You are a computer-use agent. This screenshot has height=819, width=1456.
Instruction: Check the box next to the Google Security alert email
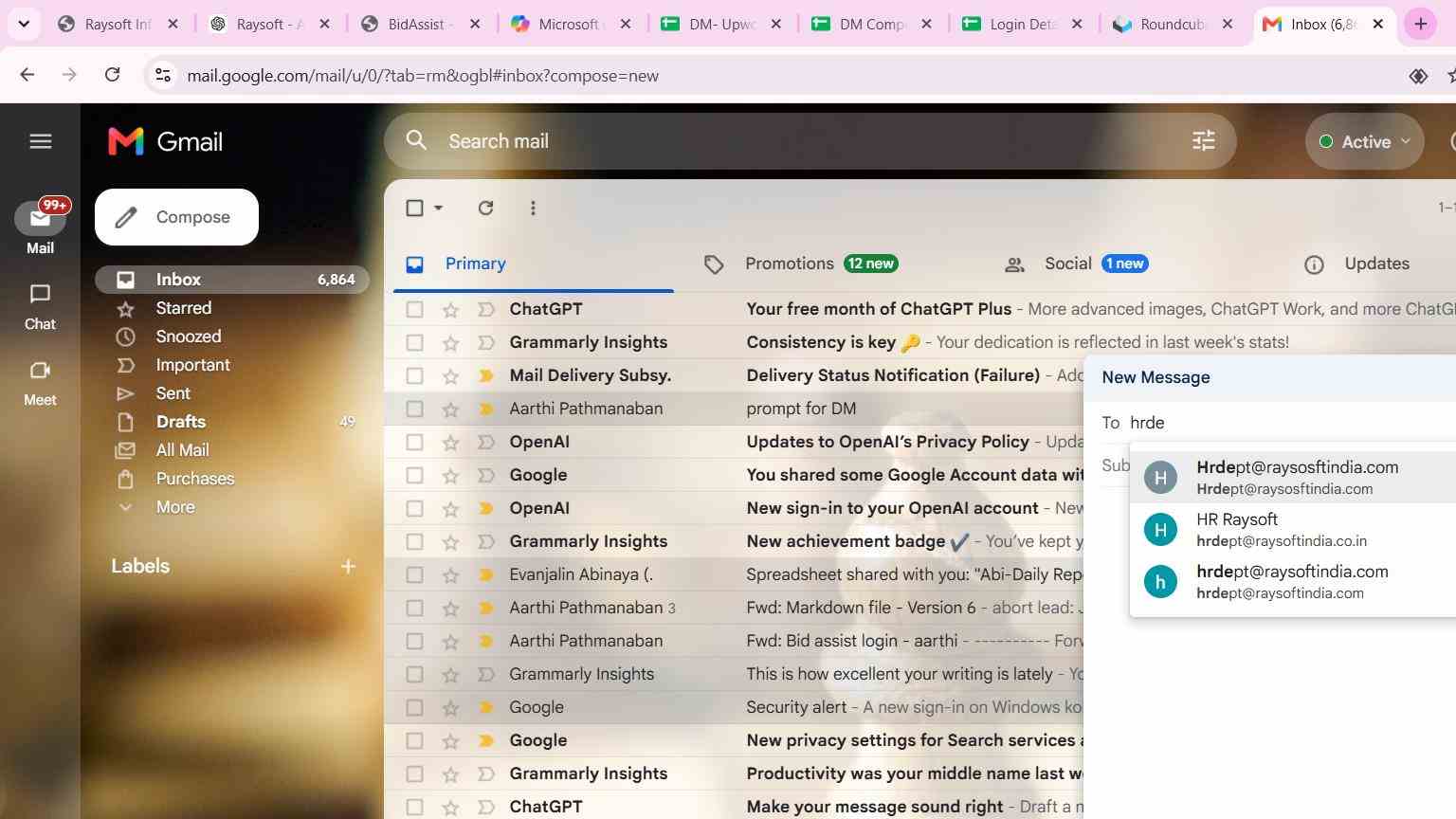click(414, 707)
